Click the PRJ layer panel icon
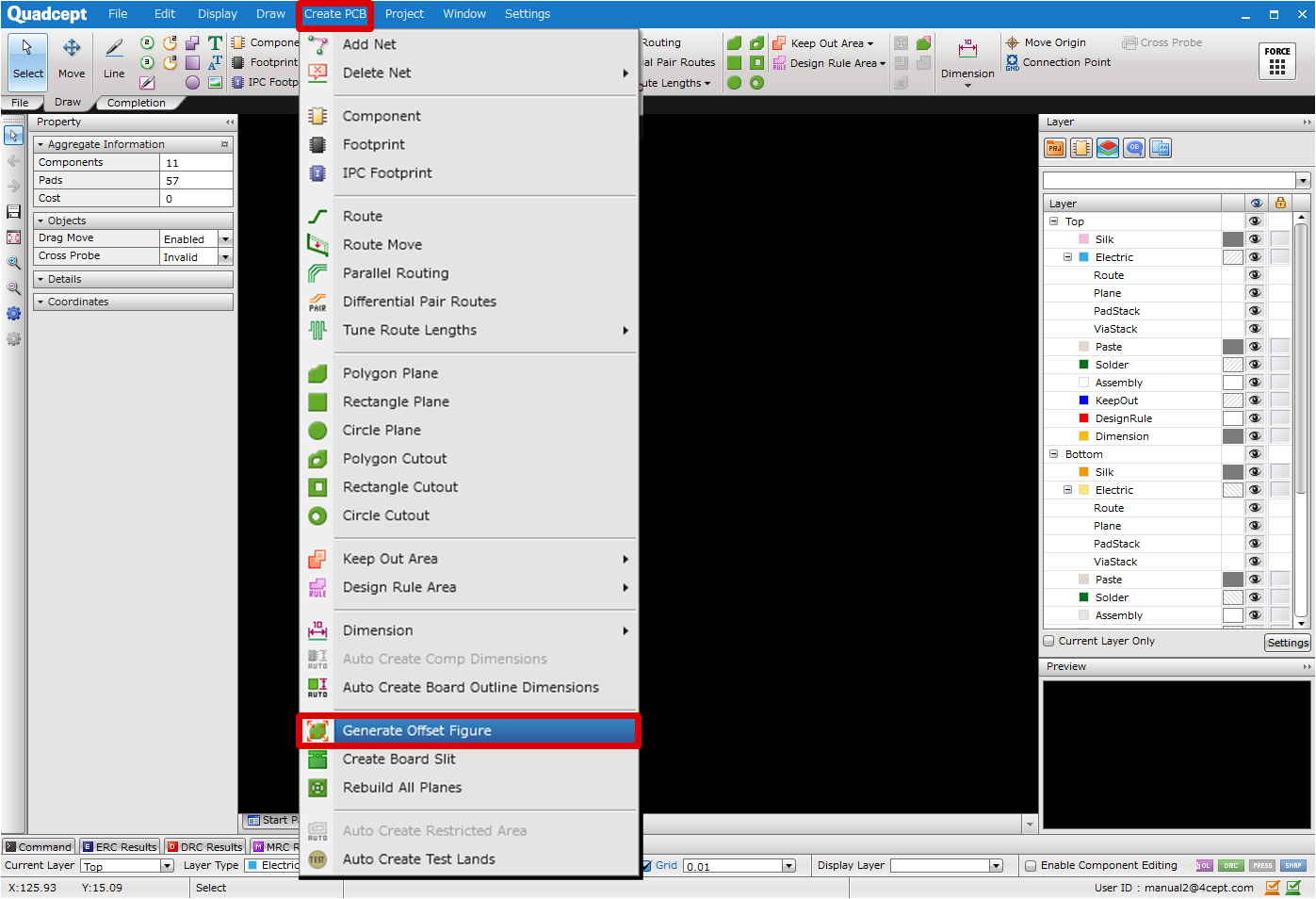 1055,148
